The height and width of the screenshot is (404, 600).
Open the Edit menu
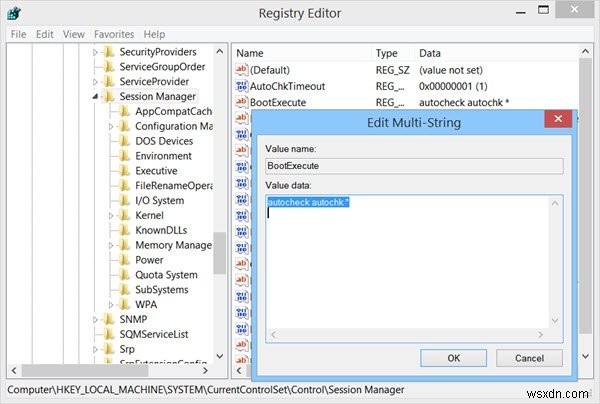pos(44,34)
